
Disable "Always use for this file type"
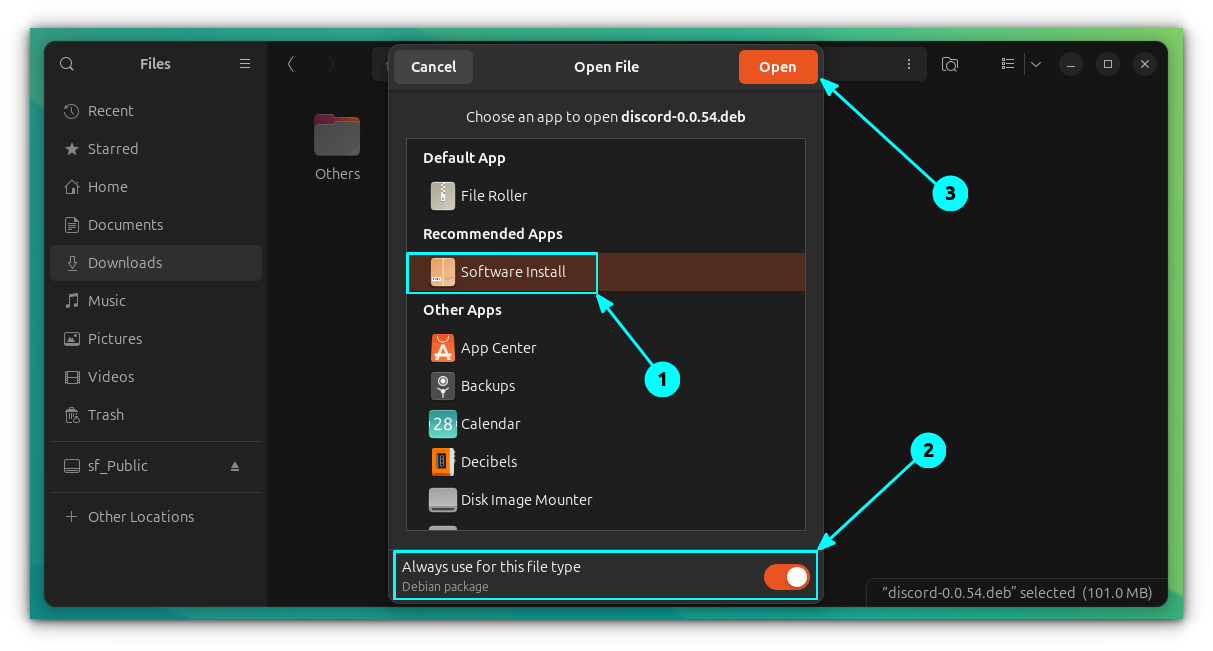click(786, 576)
